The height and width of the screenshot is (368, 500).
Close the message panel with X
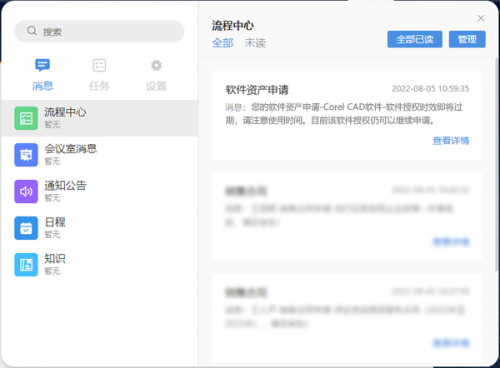click(481, 18)
